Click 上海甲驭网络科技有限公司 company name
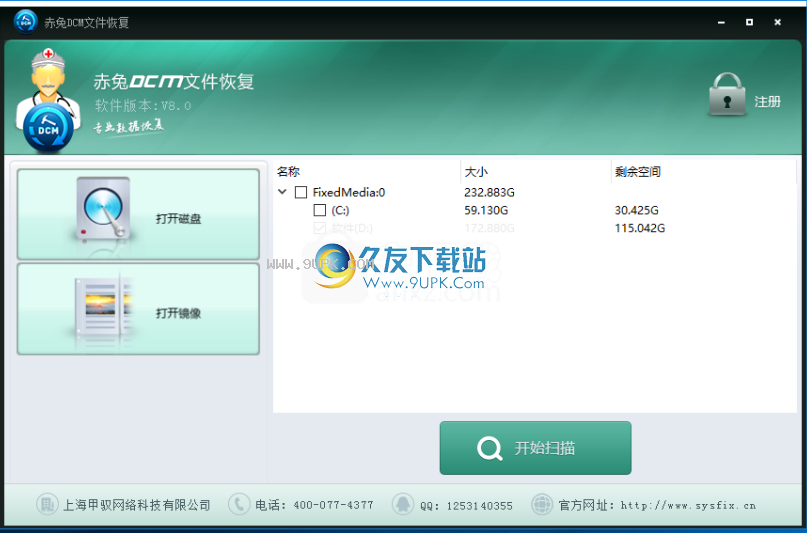The height and width of the screenshot is (533, 807). coord(137,505)
